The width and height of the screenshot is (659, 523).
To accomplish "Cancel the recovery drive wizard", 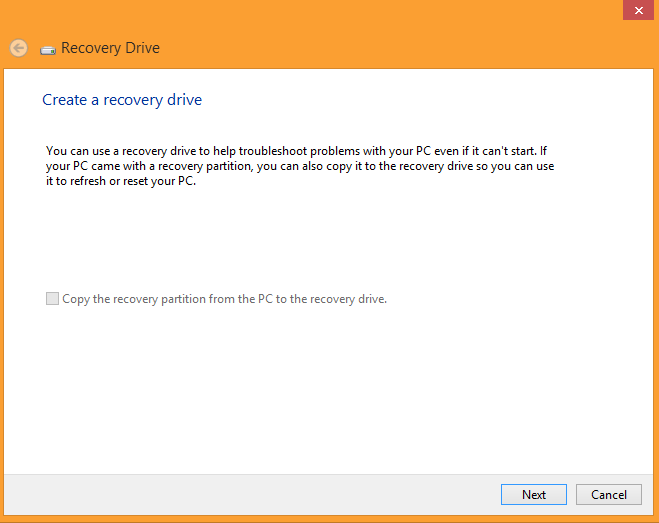I will pos(609,494).
